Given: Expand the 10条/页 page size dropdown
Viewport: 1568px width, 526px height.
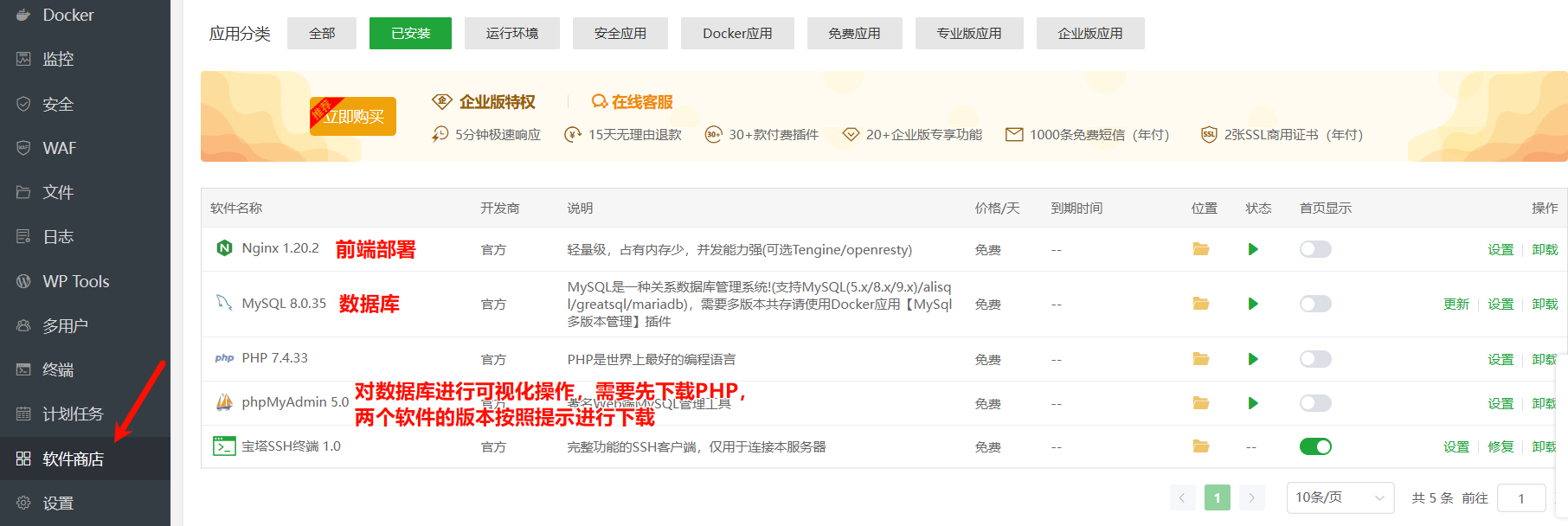Looking at the screenshot, I should pyautogui.click(x=1340, y=497).
